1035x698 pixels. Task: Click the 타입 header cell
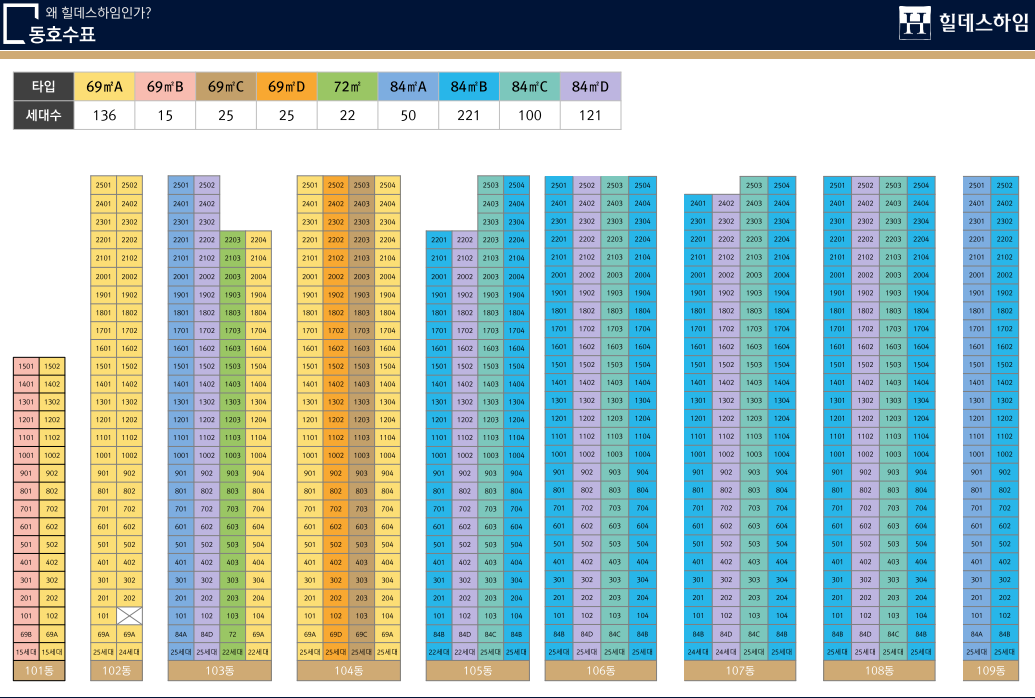pos(44,87)
